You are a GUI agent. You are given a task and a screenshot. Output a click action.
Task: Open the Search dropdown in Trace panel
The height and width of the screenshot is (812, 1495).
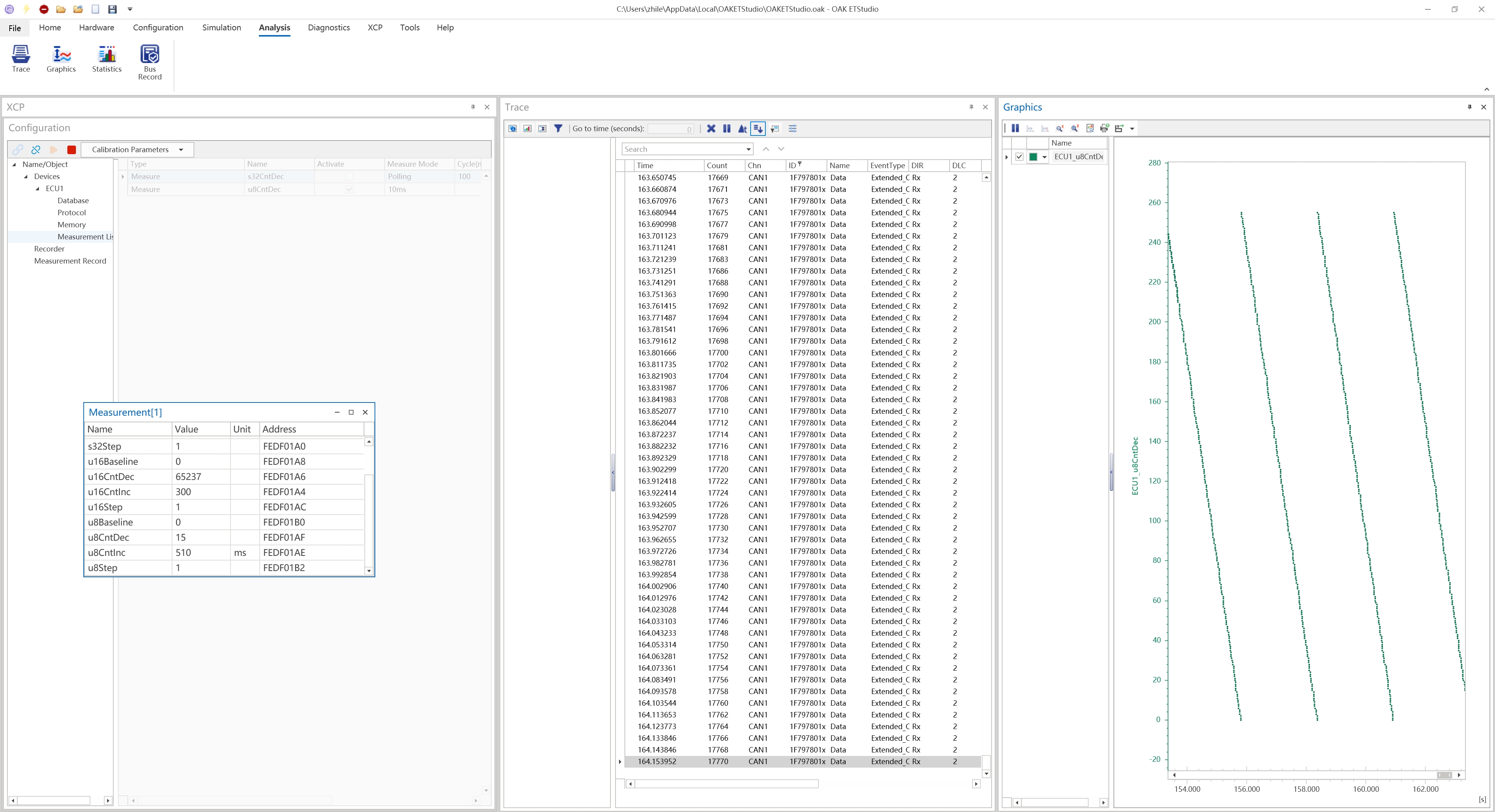coord(749,149)
